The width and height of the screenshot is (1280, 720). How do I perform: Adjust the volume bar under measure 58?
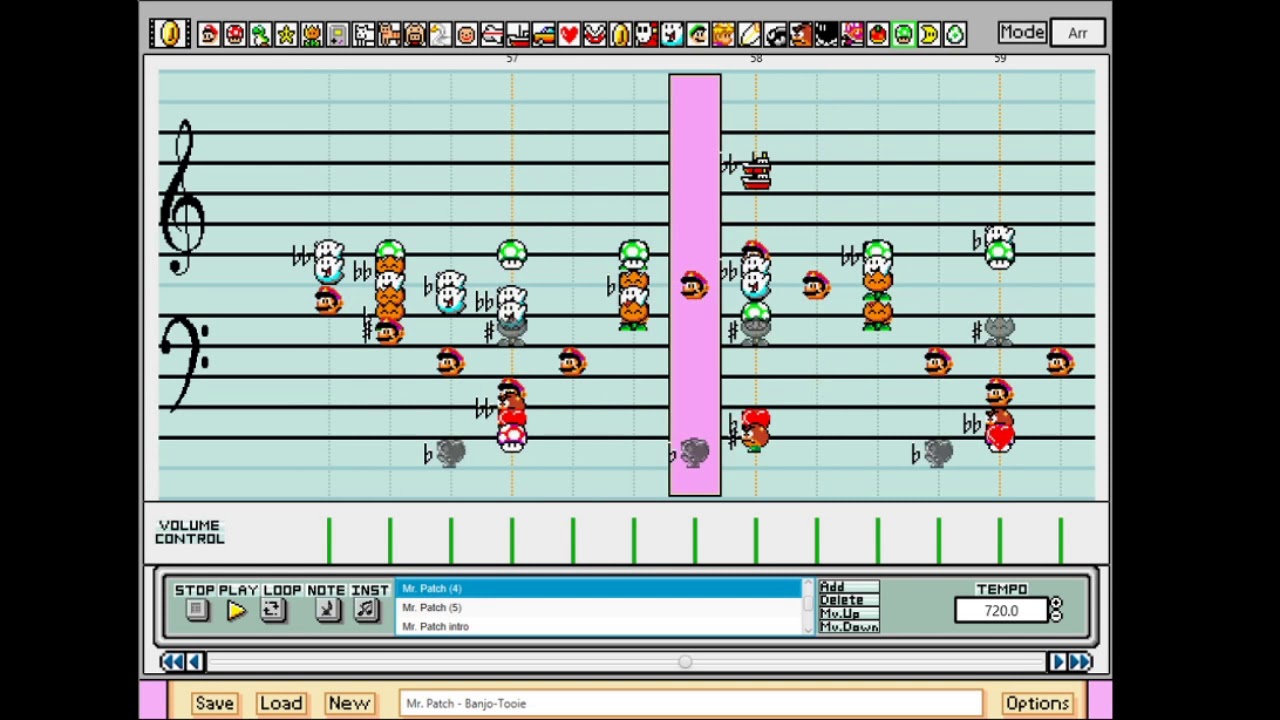point(756,540)
